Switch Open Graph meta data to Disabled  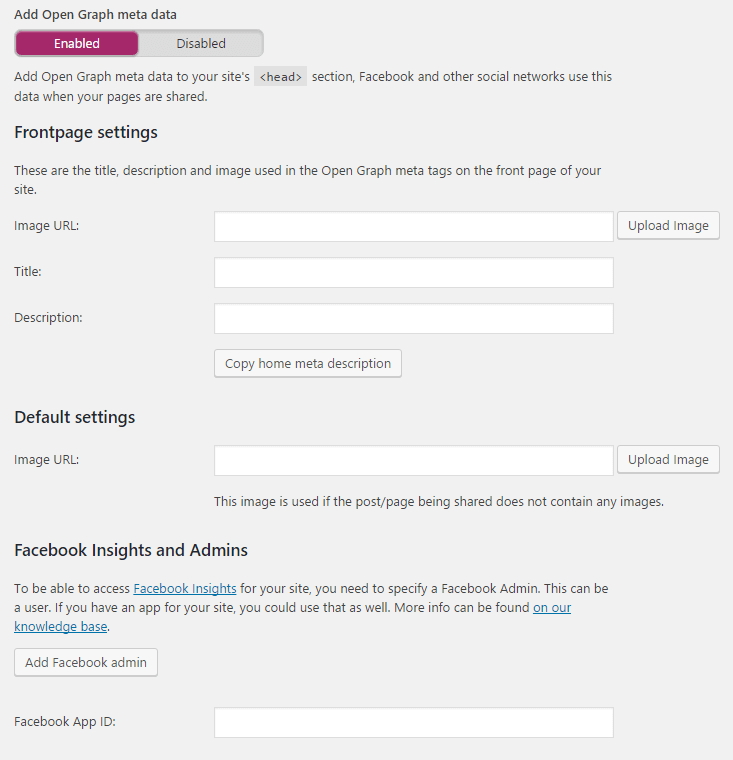tap(201, 44)
